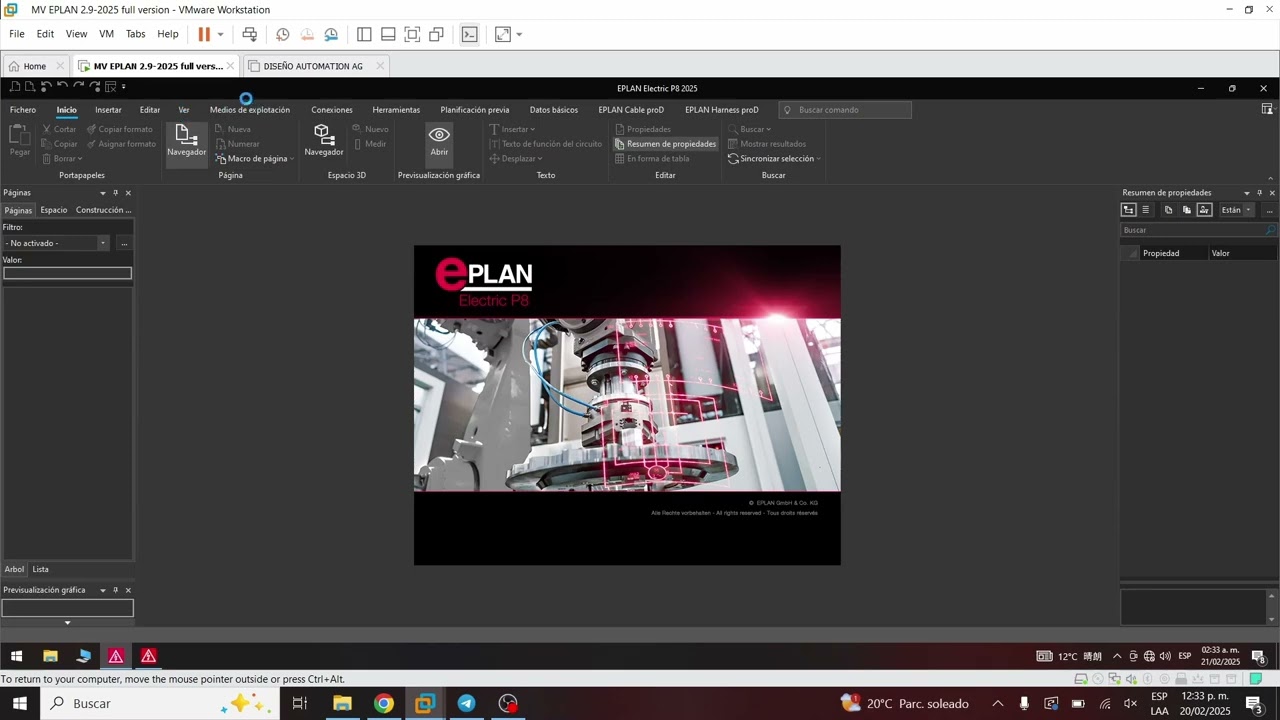Click Numerar in the Página group

[237, 144]
